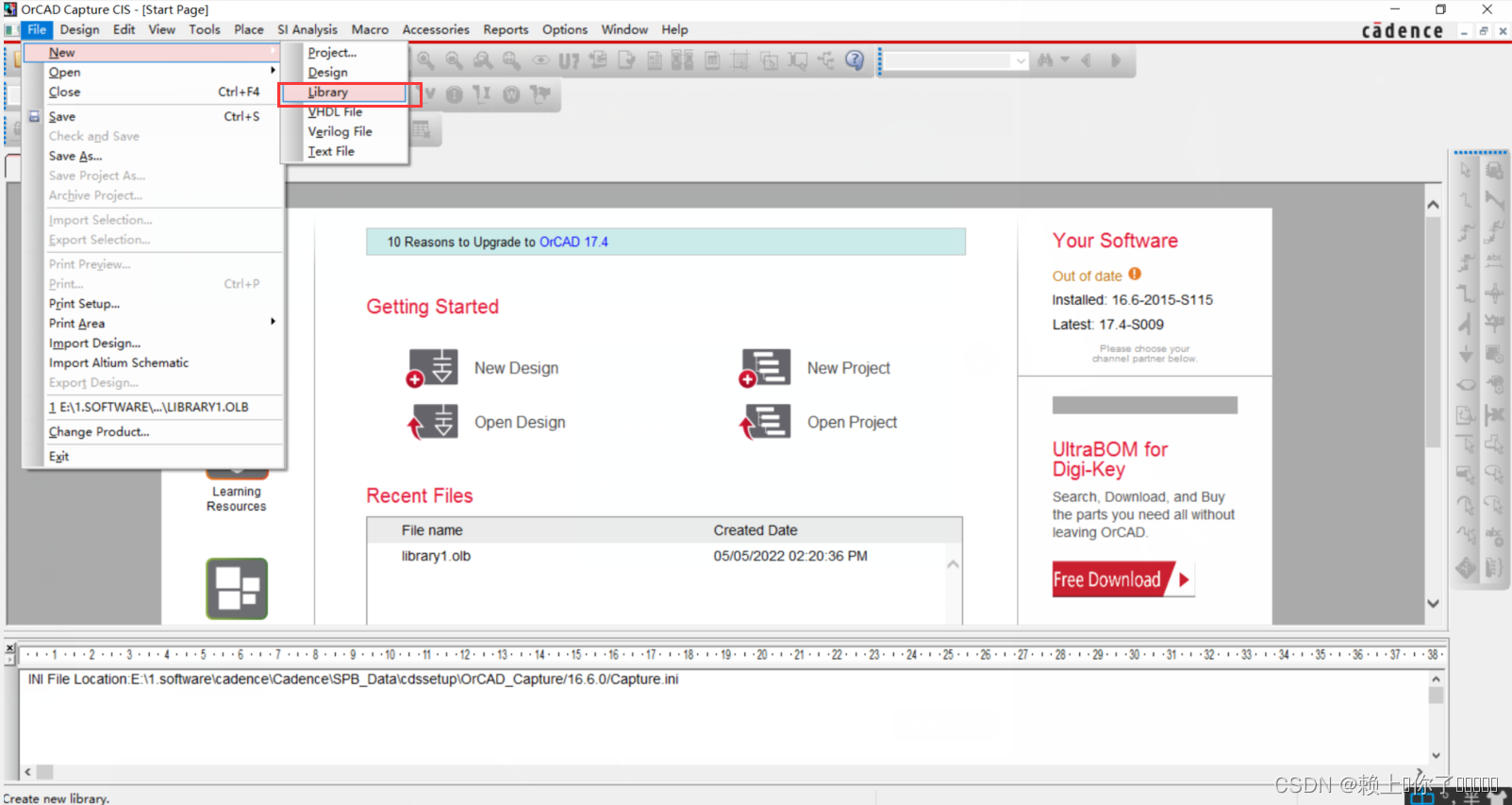1512x805 pixels.
Task: Click the Annotate (U?) toolbar icon
Action: [569, 61]
